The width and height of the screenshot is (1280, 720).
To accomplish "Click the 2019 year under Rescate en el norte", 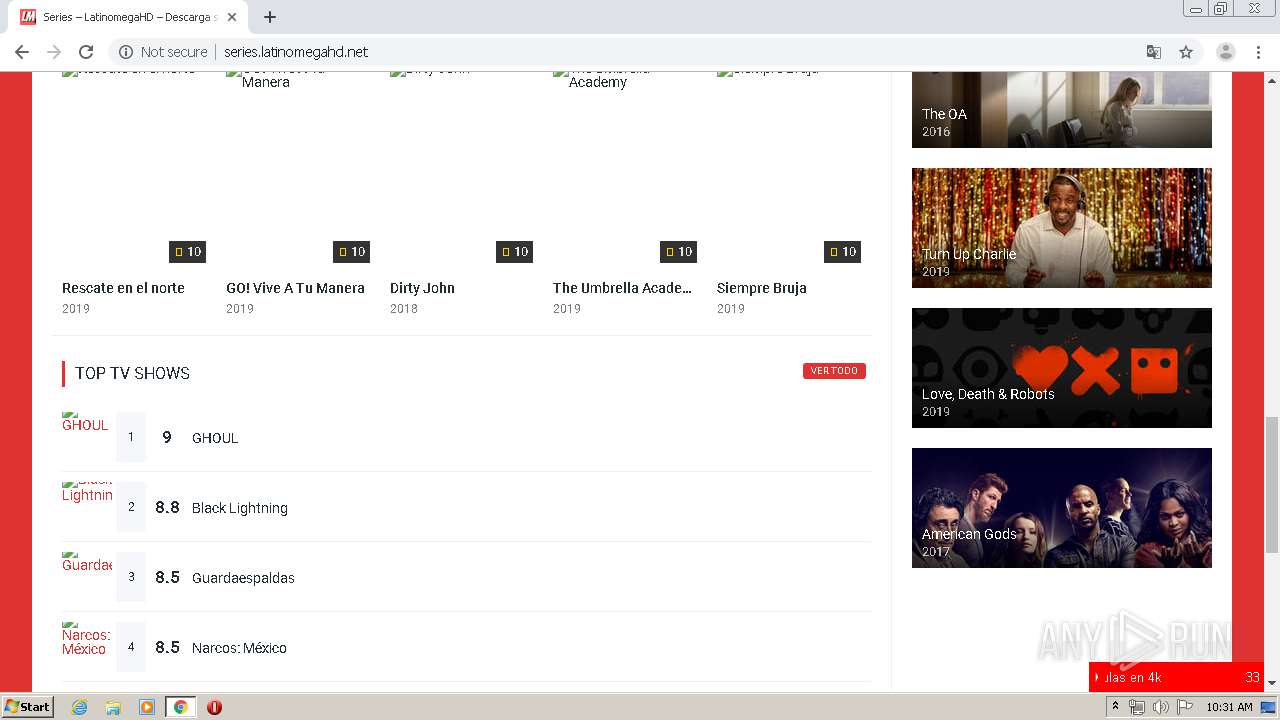I will click(x=76, y=309).
